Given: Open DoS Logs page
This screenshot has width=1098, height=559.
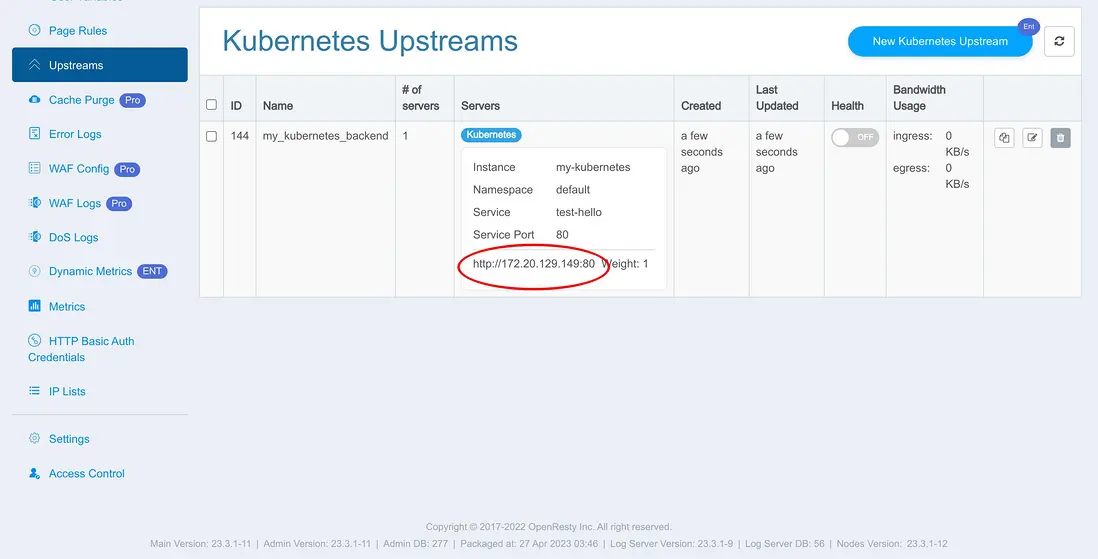Looking at the screenshot, I should [74, 237].
